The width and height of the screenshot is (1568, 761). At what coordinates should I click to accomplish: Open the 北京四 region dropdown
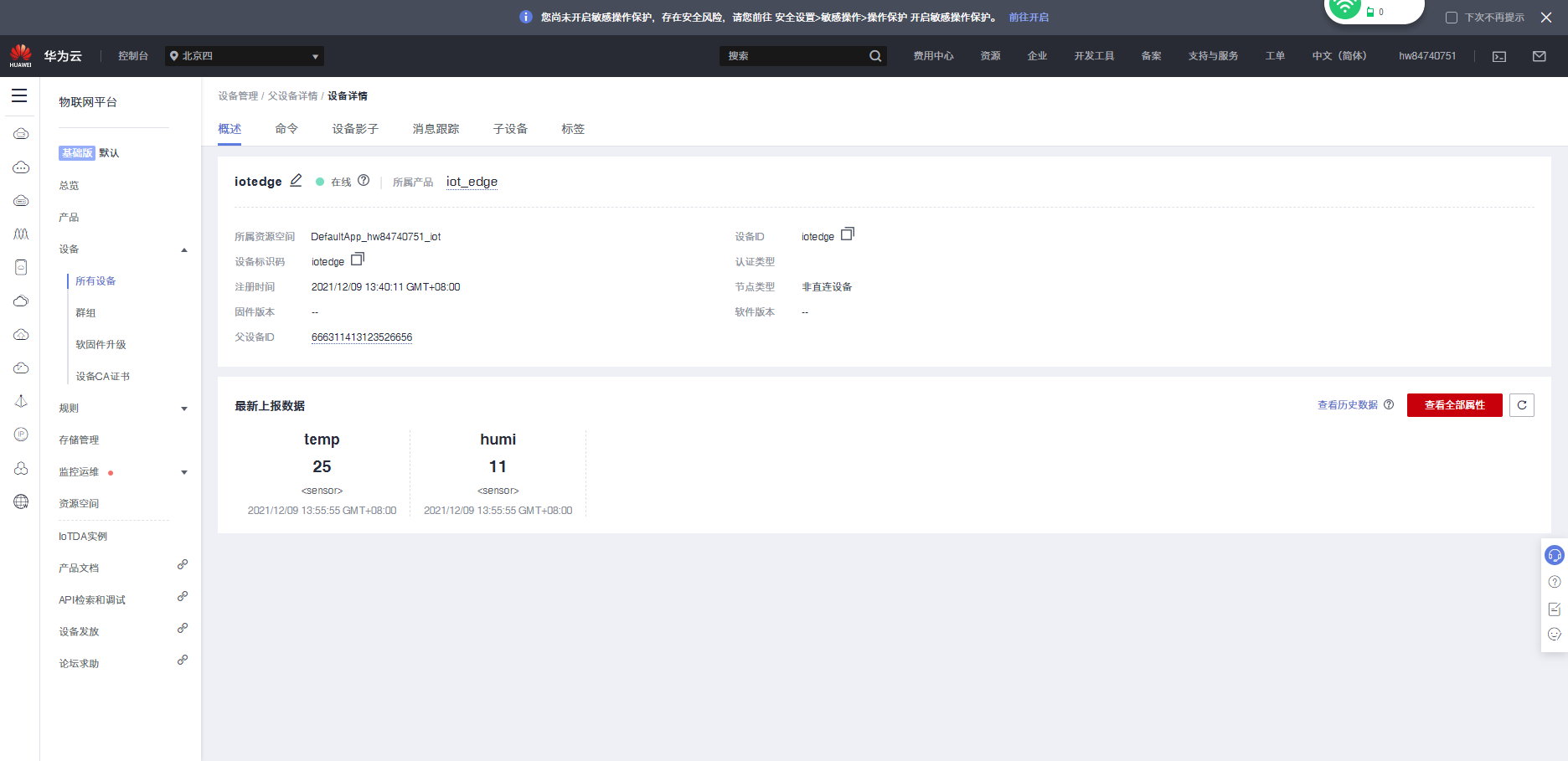(x=245, y=56)
